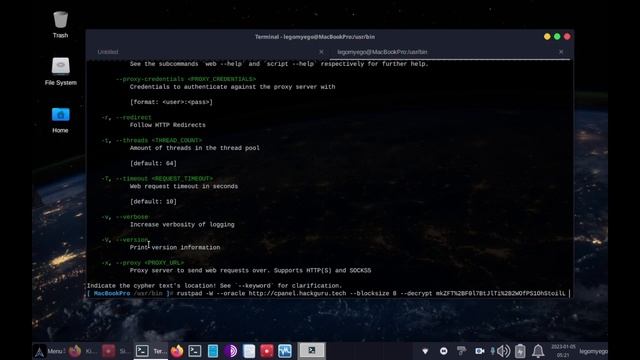The width and height of the screenshot is (640, 360).
Task: Open the display settings tray icon
Action: (461, 351)
